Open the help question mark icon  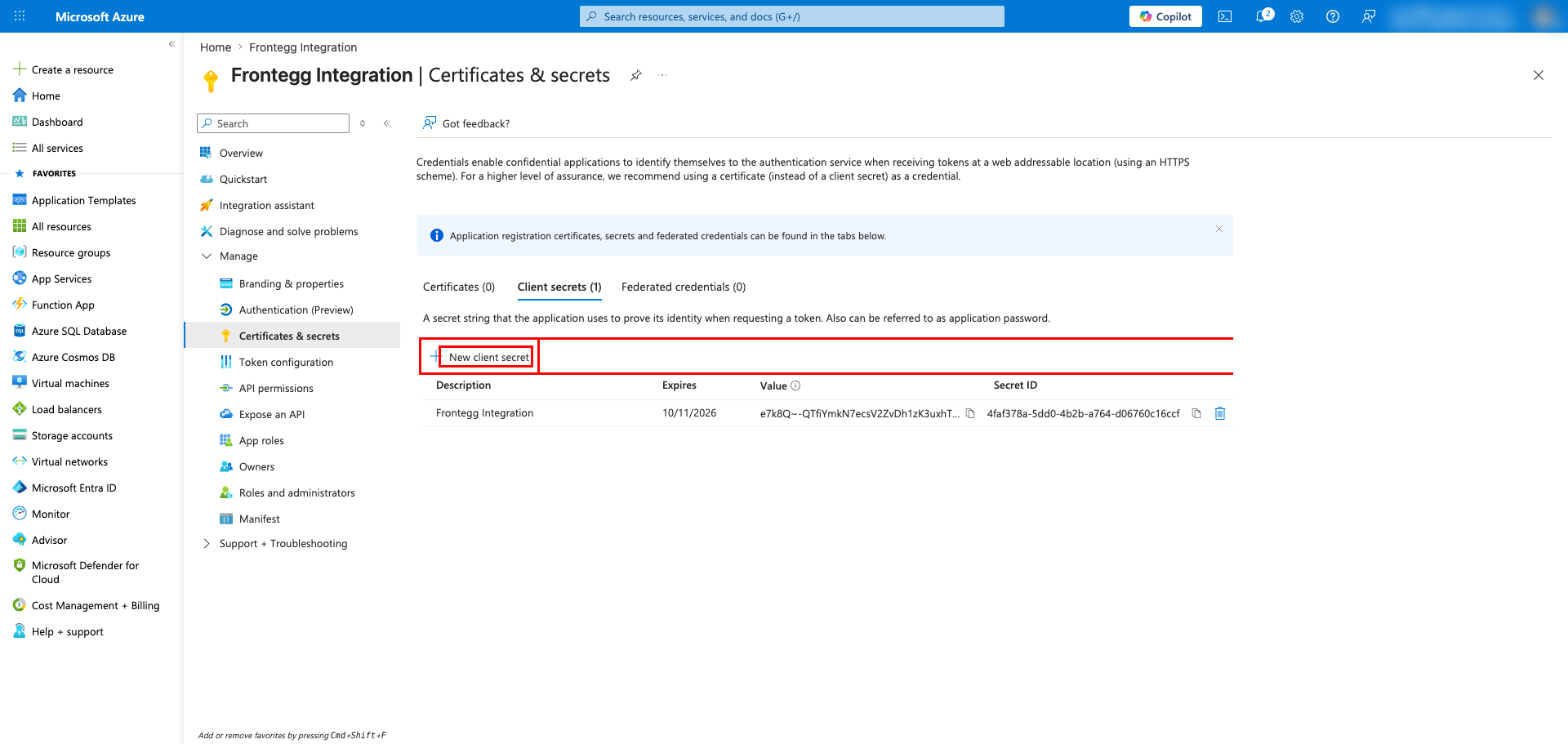[1333, 16]
